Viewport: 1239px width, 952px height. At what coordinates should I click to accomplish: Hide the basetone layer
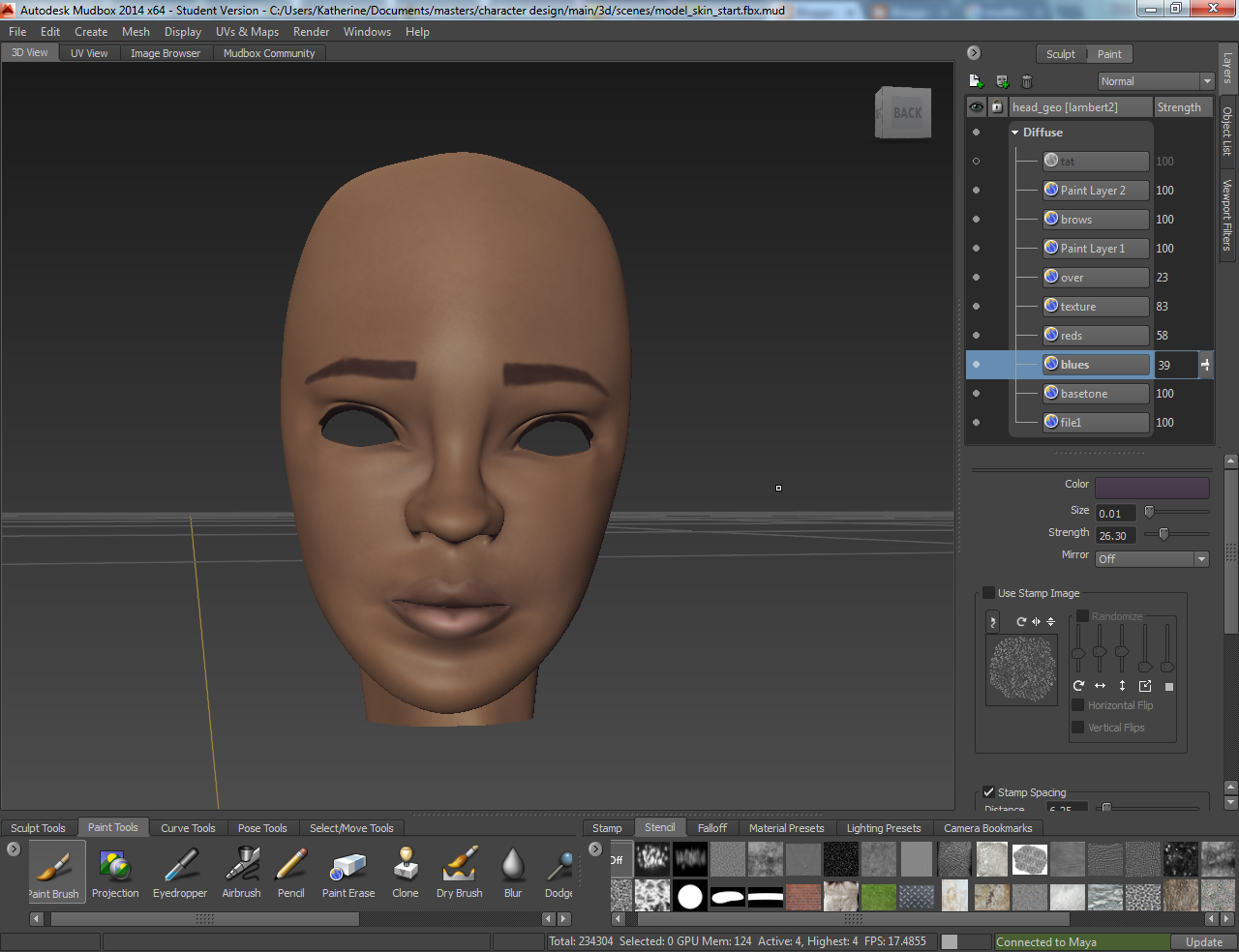click(x=976, y=394)
